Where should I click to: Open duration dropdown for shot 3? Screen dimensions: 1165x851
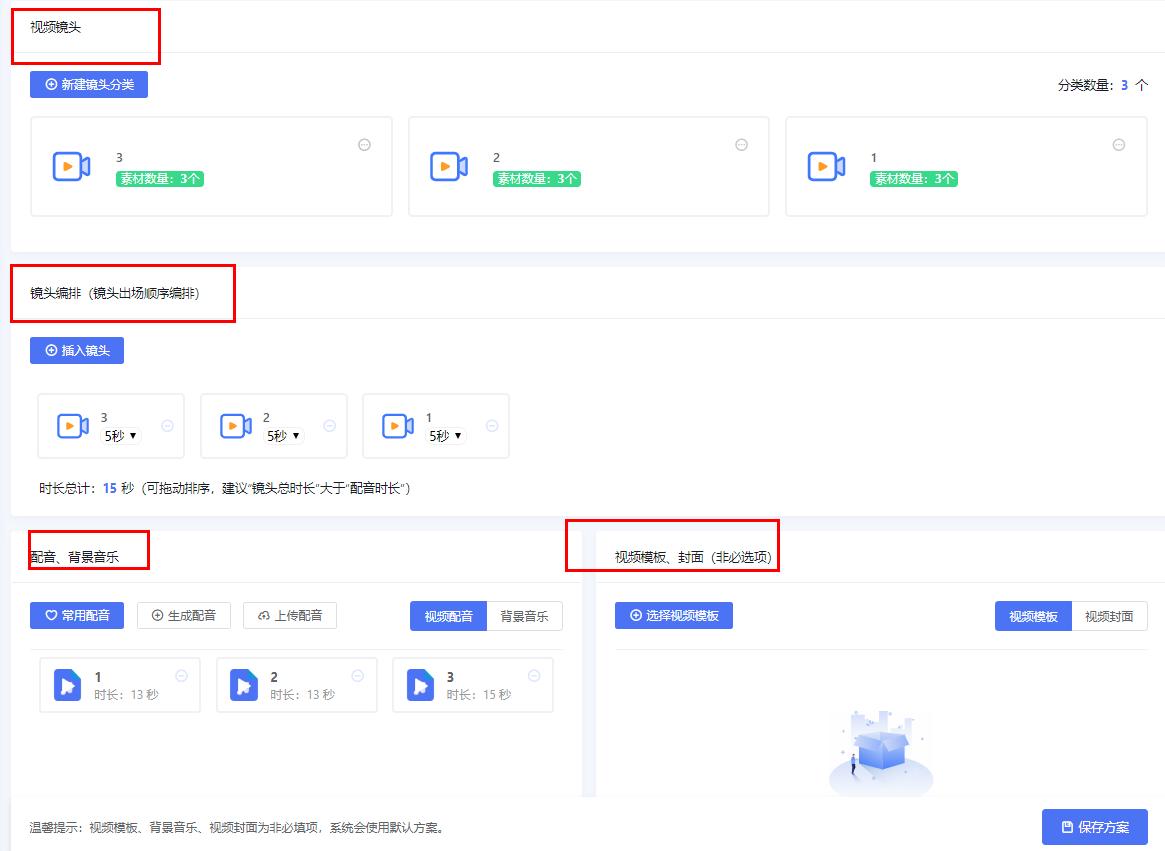(x=122, y=436)
